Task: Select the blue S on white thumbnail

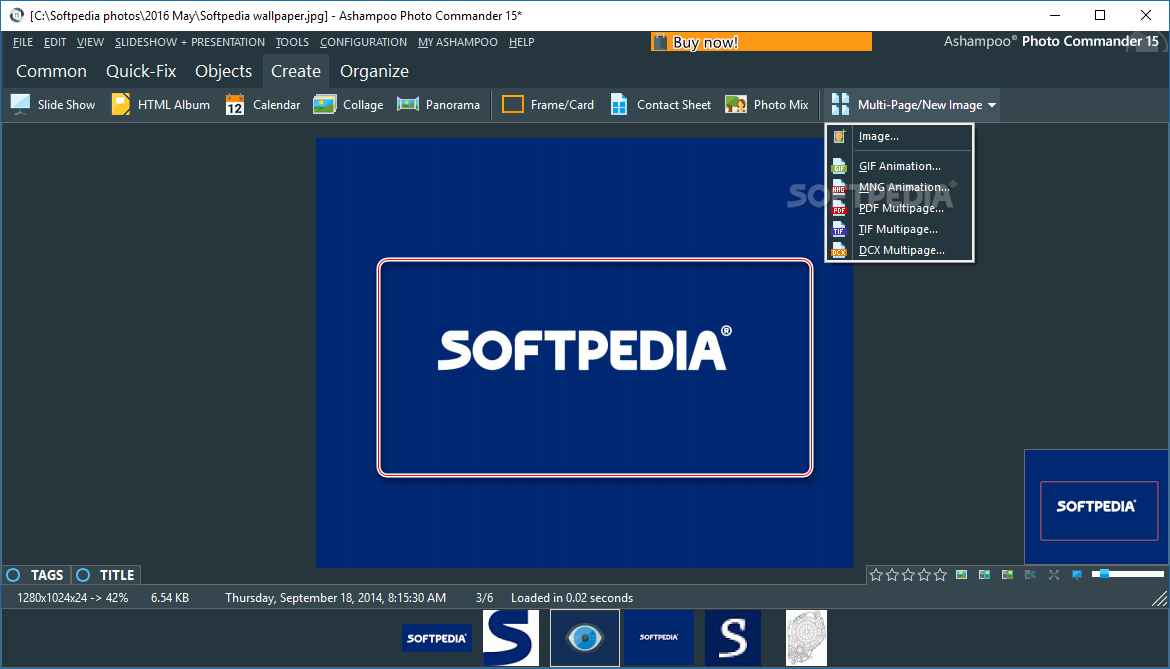Action: (x=510, y=638)
